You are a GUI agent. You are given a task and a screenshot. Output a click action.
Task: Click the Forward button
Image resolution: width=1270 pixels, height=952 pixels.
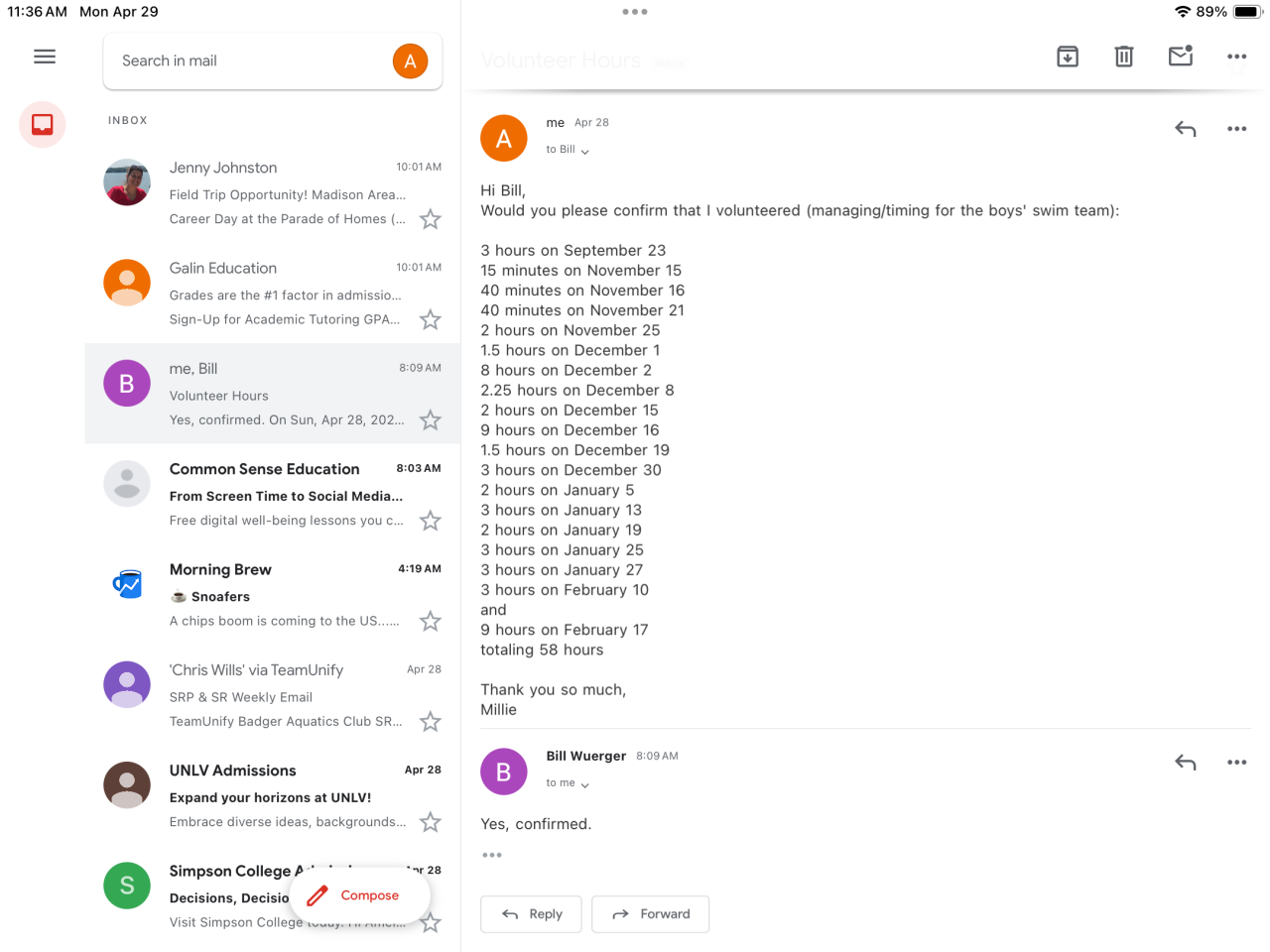[650, 914]
